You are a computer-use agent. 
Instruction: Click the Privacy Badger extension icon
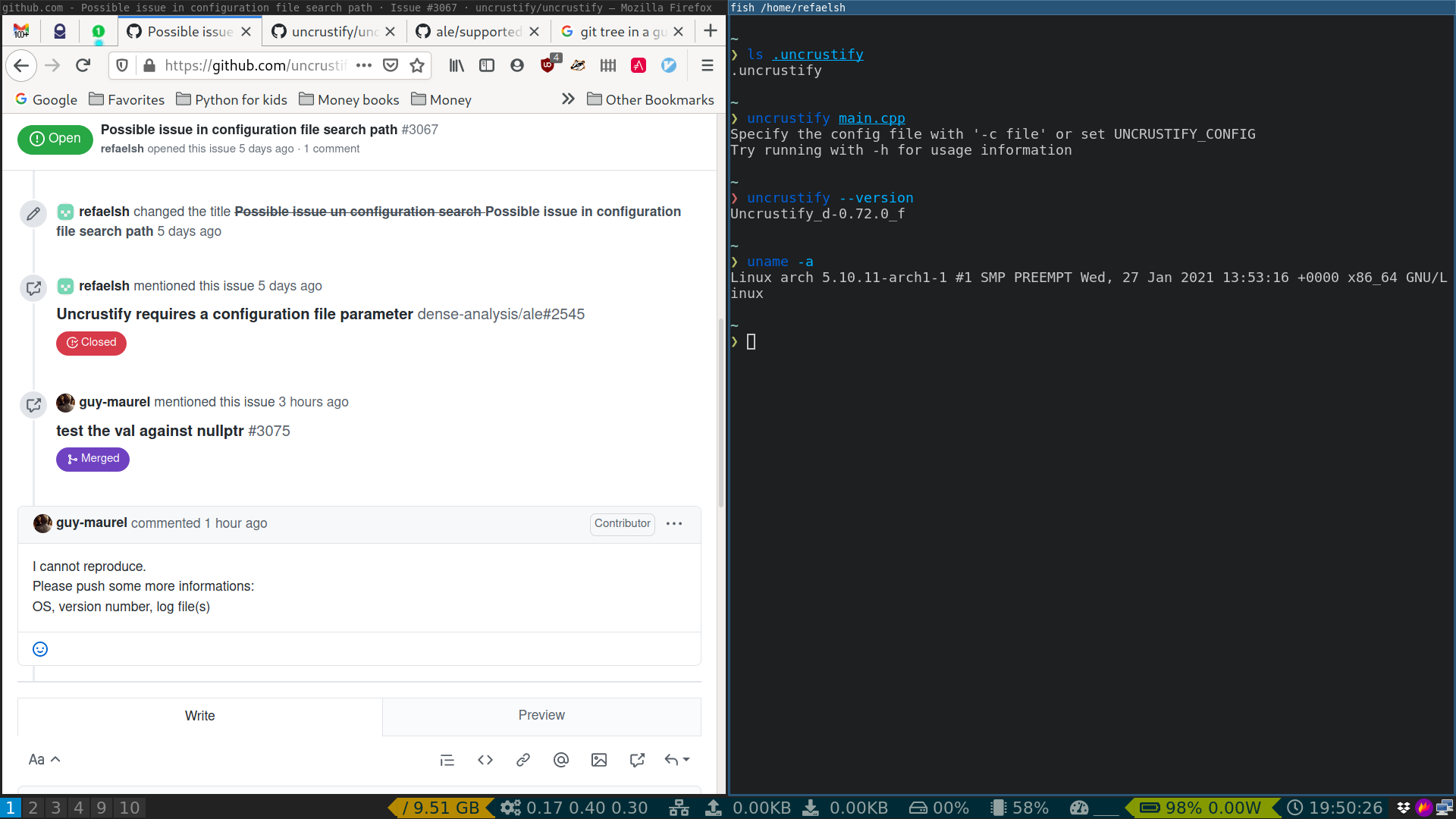point(578,65)
